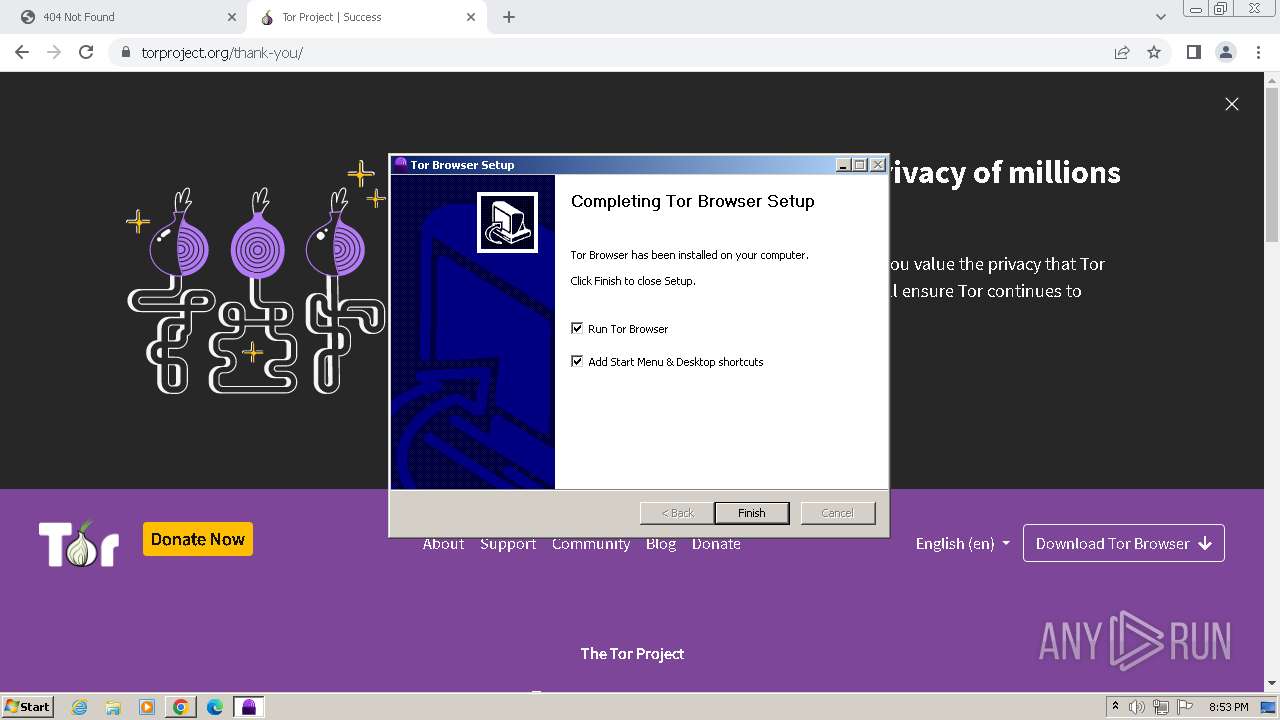Switch to Chrome on the taskbar

(180, 707)
